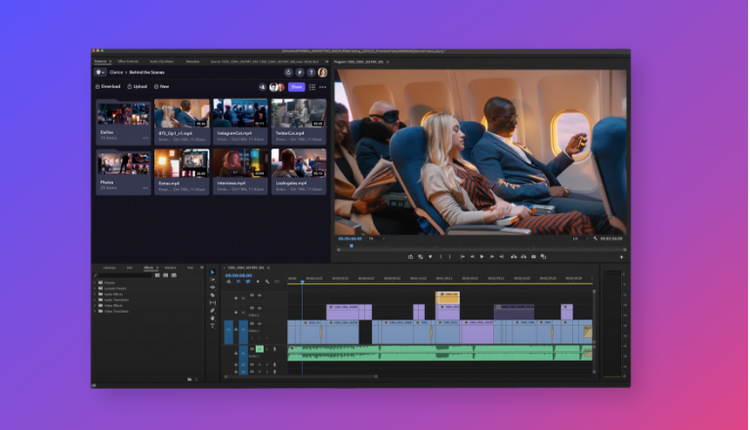Switch to the Metadata tab
Image resolution: width=750 pixels, height=430 pixels.
(193, 62)
